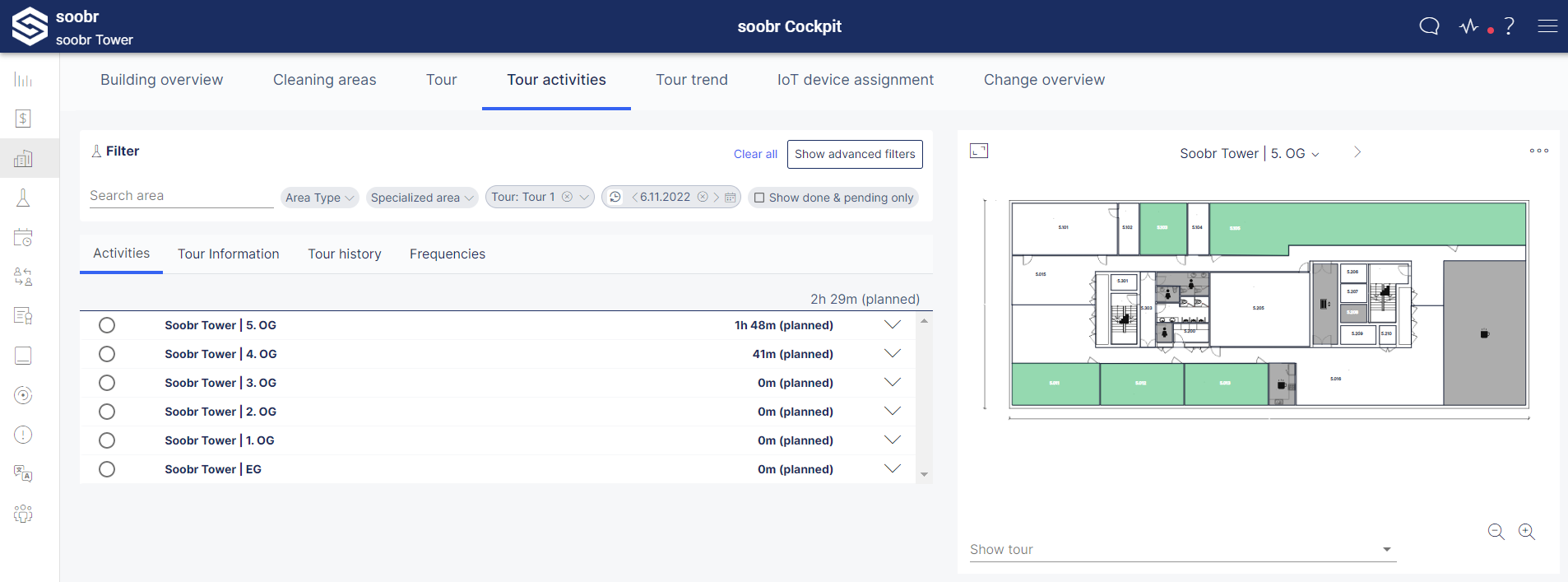Open the hamburger menu in header

pos(1547,26)
